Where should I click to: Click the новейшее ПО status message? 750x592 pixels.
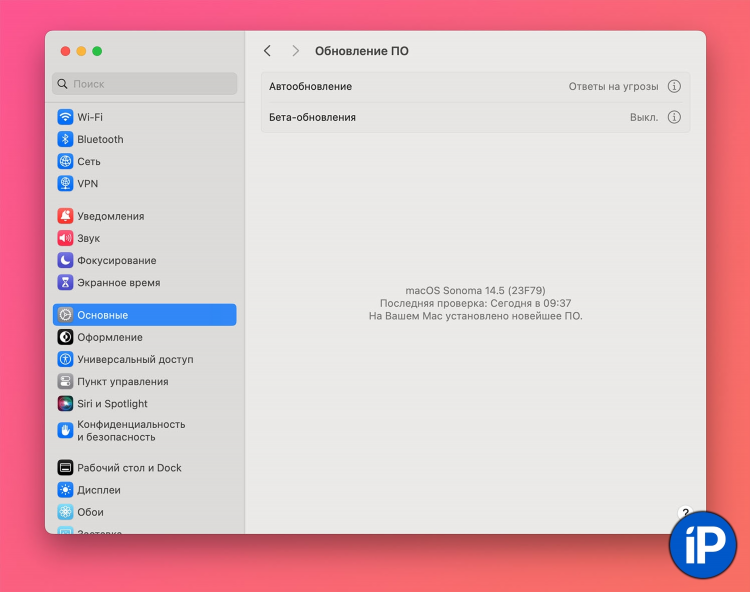(x=475, y=316)
